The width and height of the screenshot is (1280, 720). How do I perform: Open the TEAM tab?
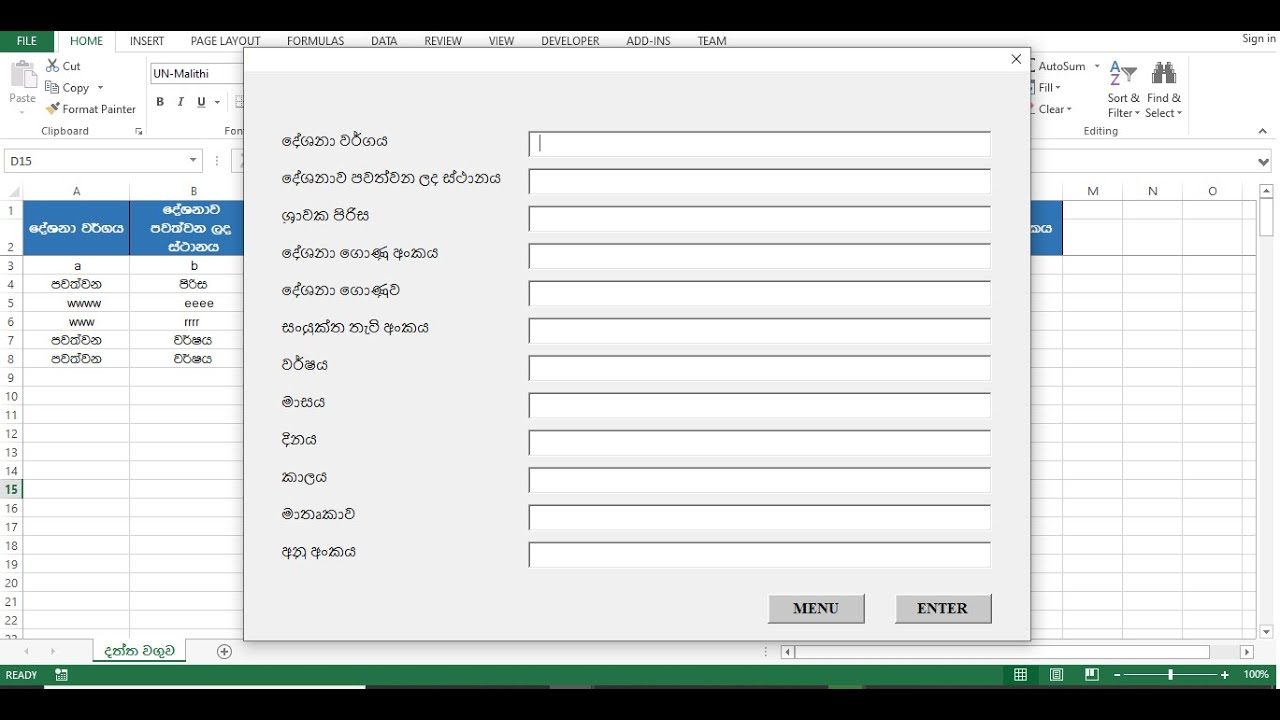pyautogui.click(x=712, y=41)
